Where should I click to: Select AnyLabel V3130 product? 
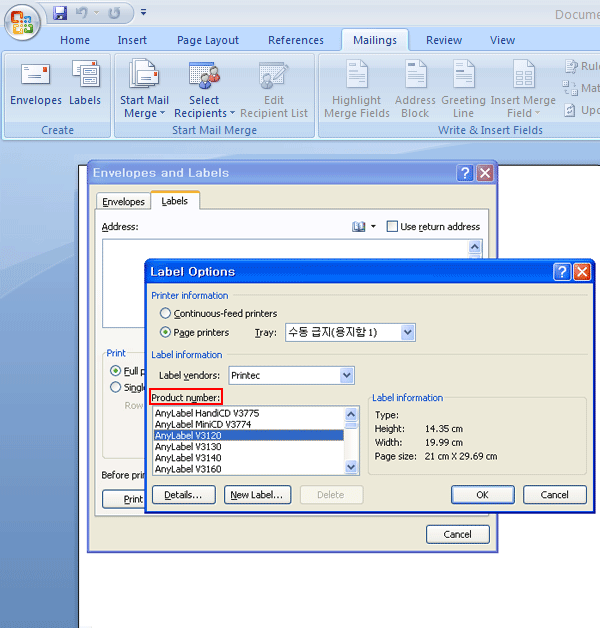click(248, 447)
